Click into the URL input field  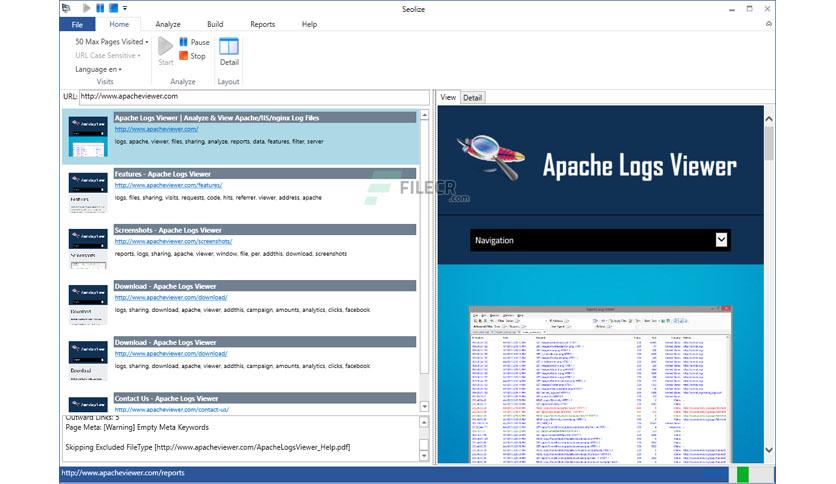click(x=254, y=96)
